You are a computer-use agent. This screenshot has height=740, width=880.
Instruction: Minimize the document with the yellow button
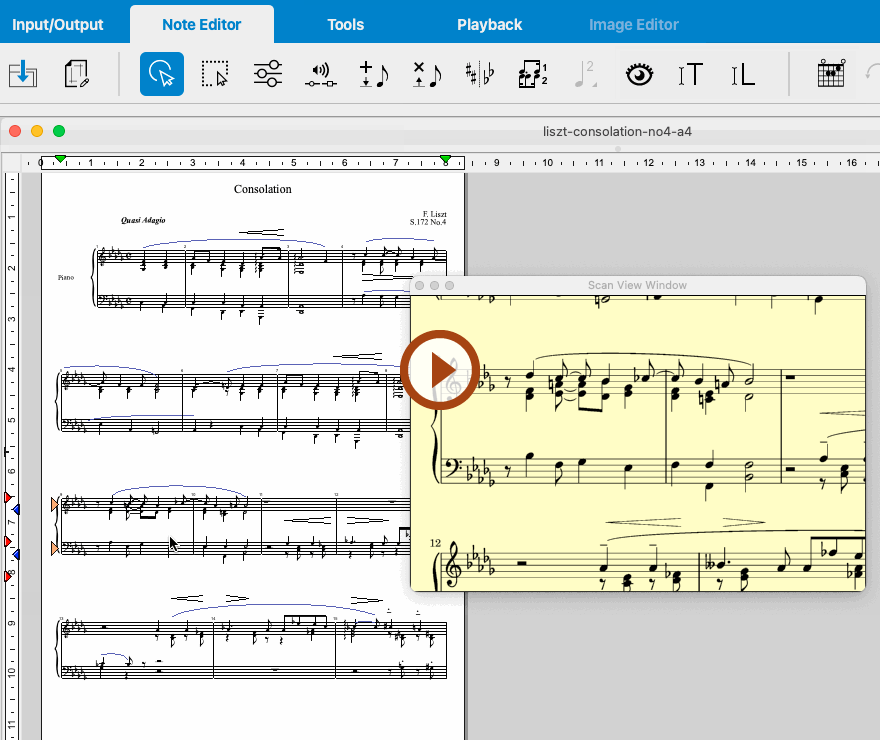coord(37,131)
